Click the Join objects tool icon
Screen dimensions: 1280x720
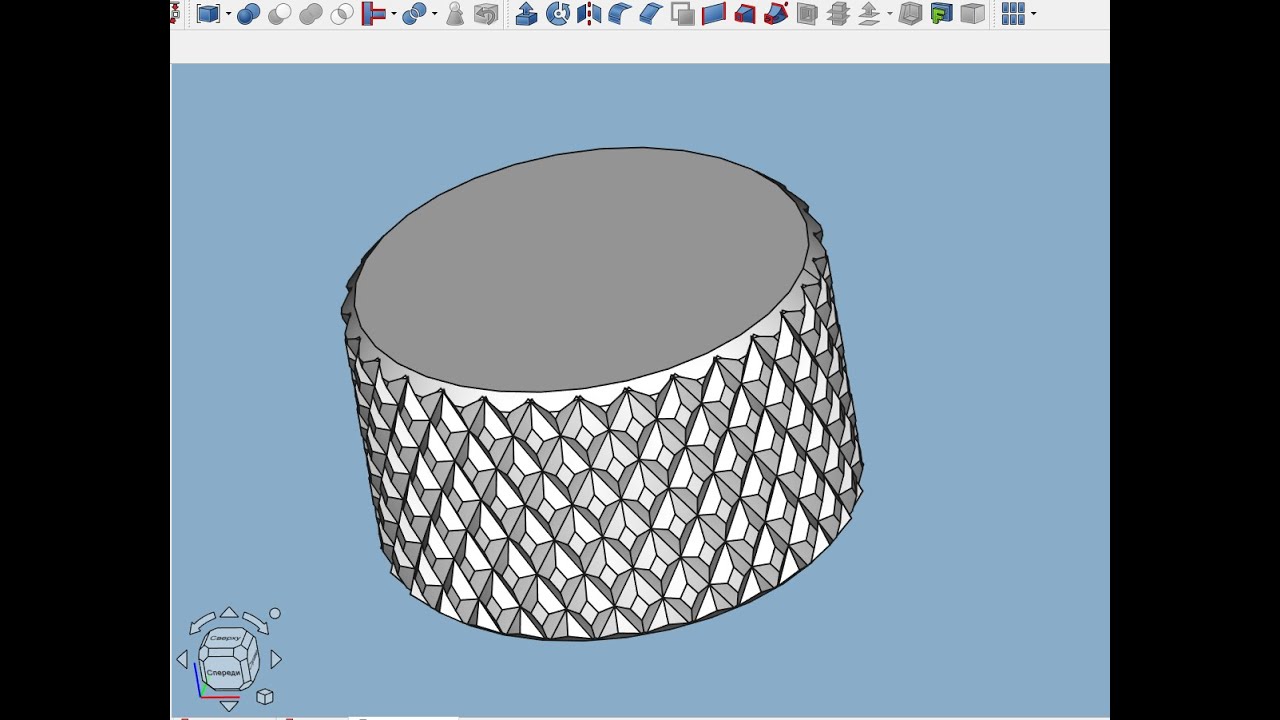click(x=373, y=13)
